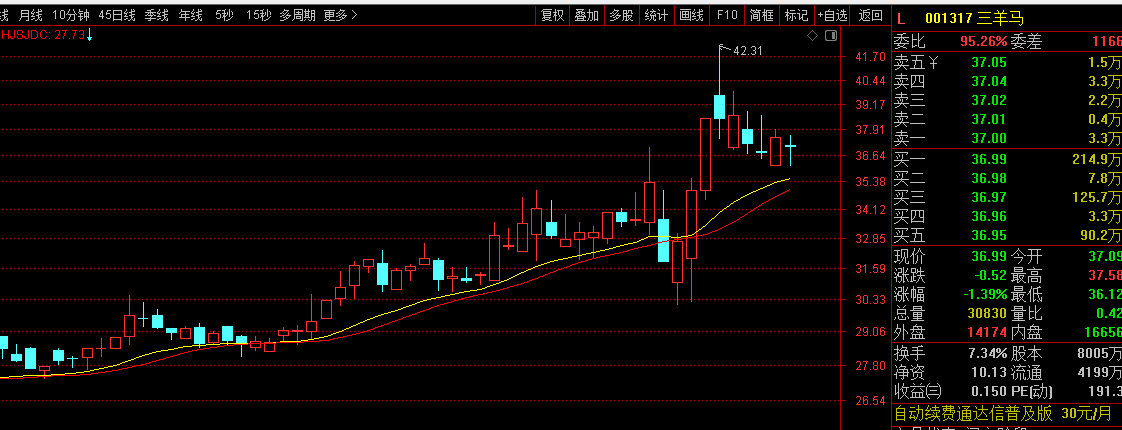The image size is (1122, 430).
Task: Toggle the 简框 simple frame
Action: click(761, 15)
